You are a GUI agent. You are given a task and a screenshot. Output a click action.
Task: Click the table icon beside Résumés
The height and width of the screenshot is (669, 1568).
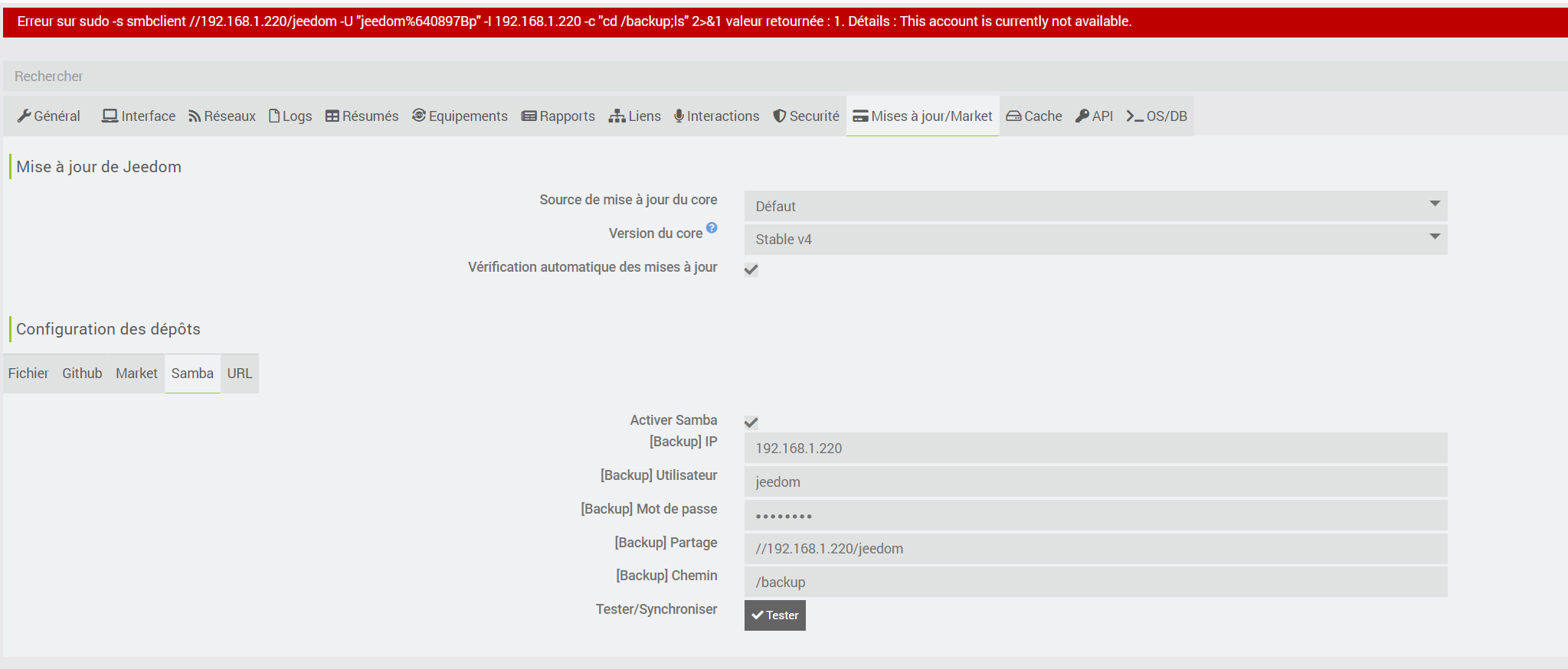[x=332, y=116]
